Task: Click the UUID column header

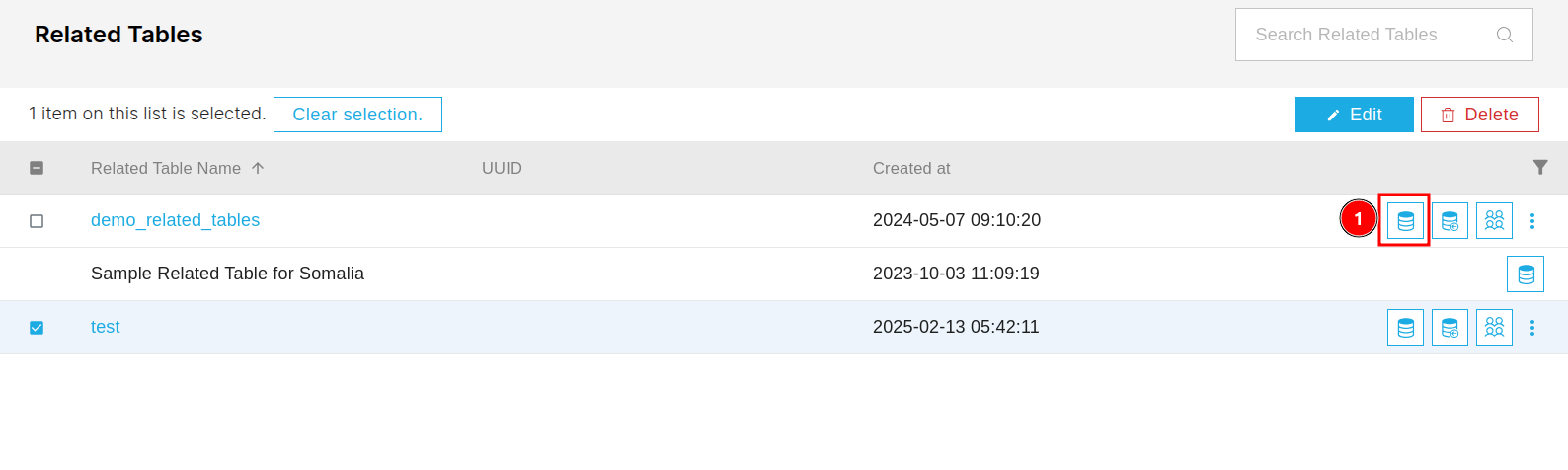Action: point(502,168)
